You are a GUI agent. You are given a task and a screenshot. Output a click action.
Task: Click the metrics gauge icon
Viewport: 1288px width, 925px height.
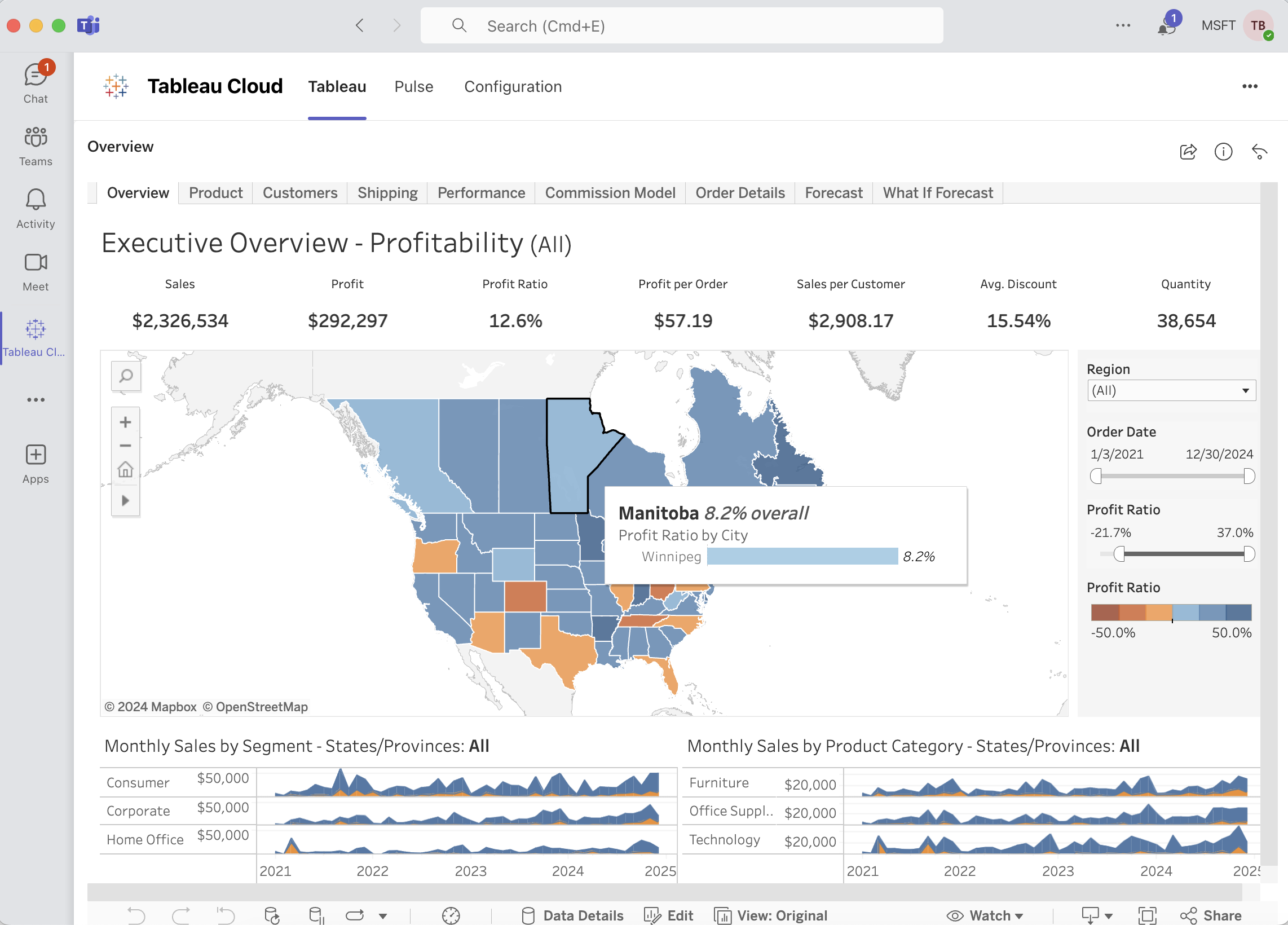click(x=451, y=915)
